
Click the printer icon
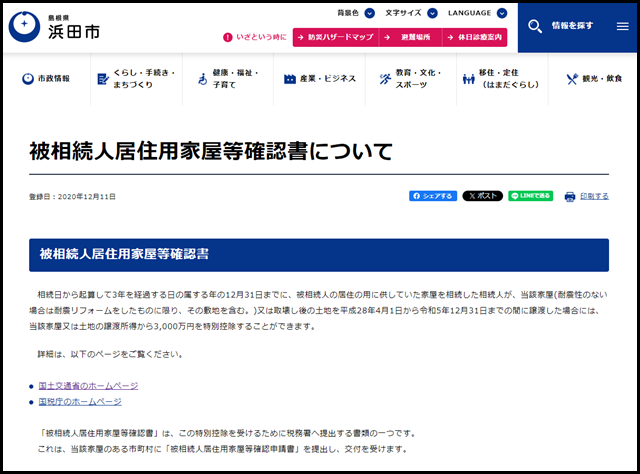click(x=570, y=197)
